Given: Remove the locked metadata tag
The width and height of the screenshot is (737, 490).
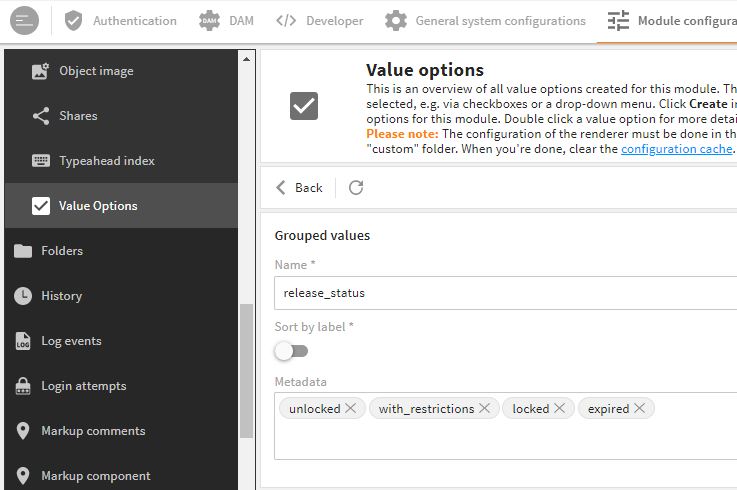Looking at the screenshot, I should [559, 408].
